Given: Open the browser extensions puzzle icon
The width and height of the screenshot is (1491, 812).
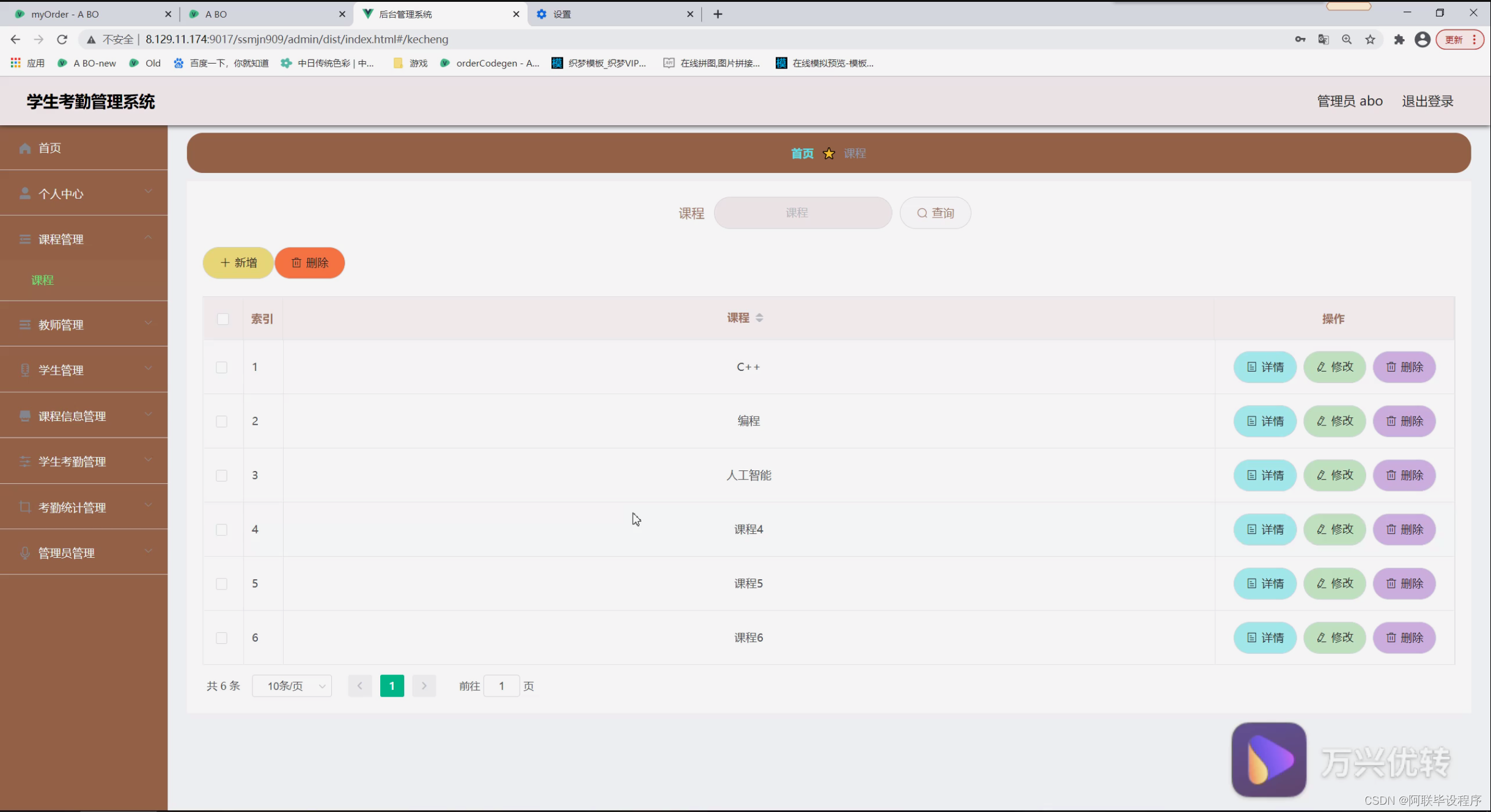Looking at the screenshot, I should tap(1399, 39).
